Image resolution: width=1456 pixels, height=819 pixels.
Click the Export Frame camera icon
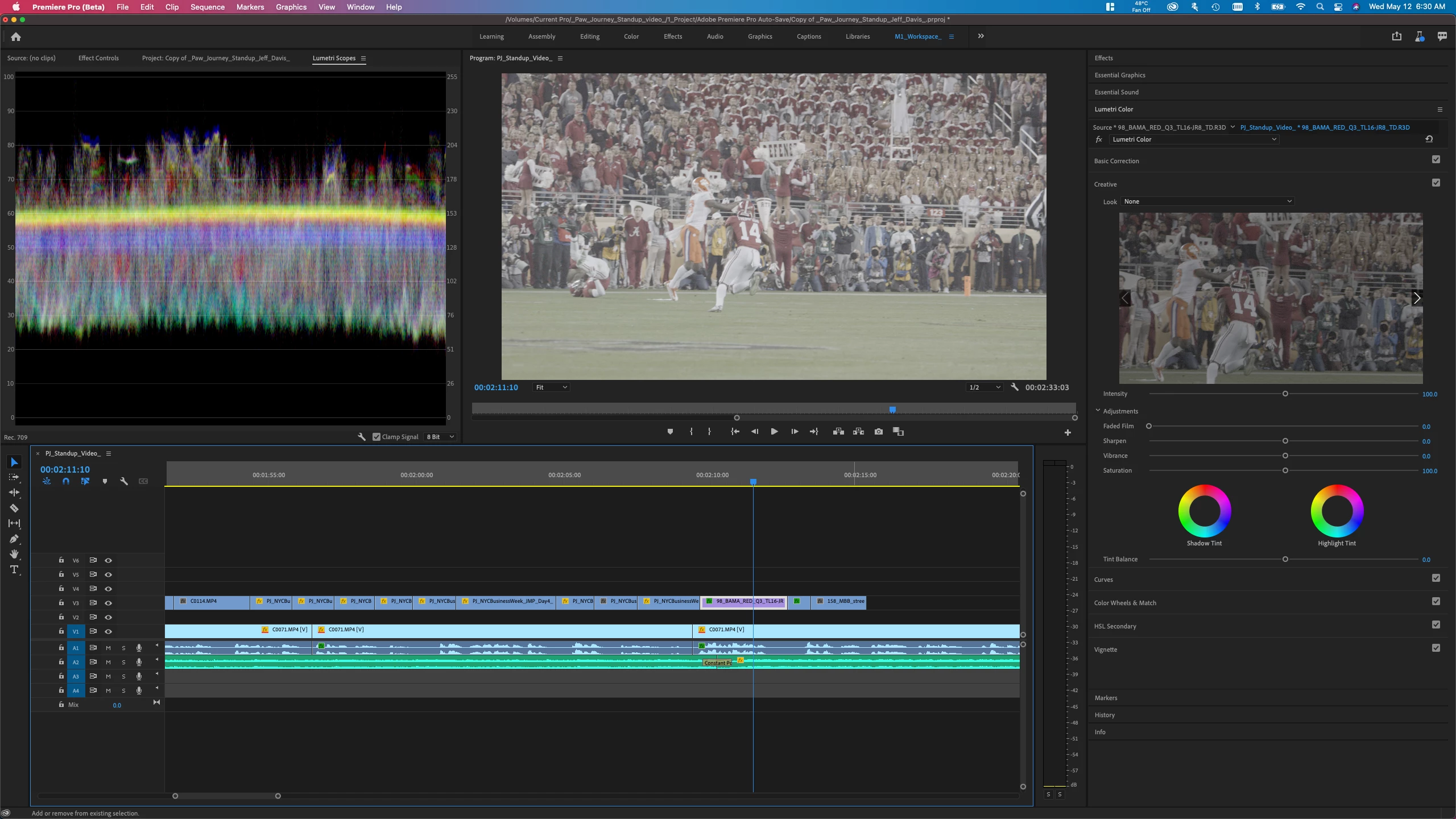879,432
